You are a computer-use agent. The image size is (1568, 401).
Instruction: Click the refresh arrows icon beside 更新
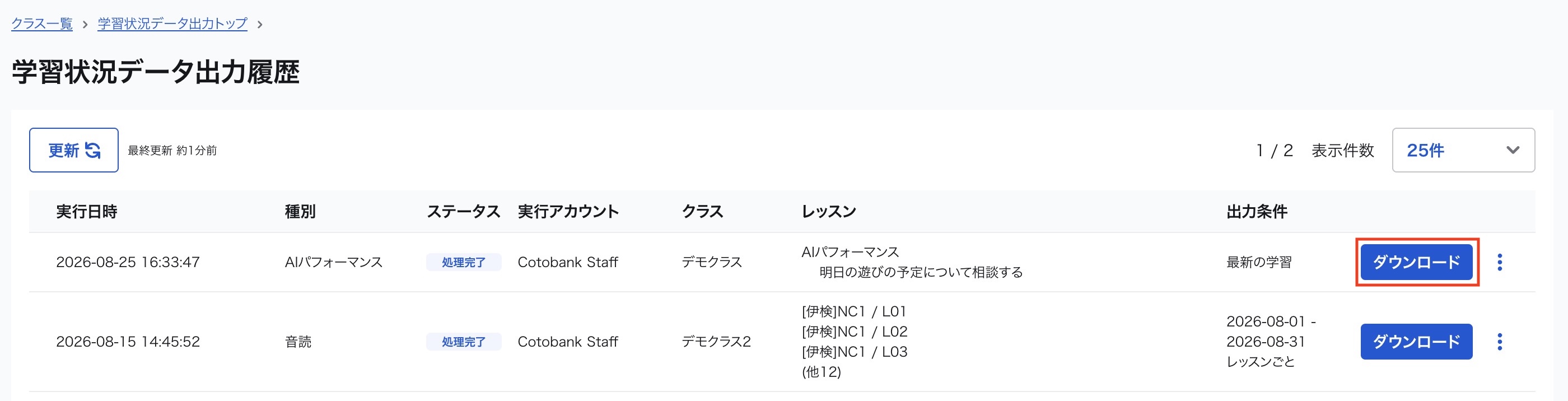pyautogui.click(x=92, y=150)
